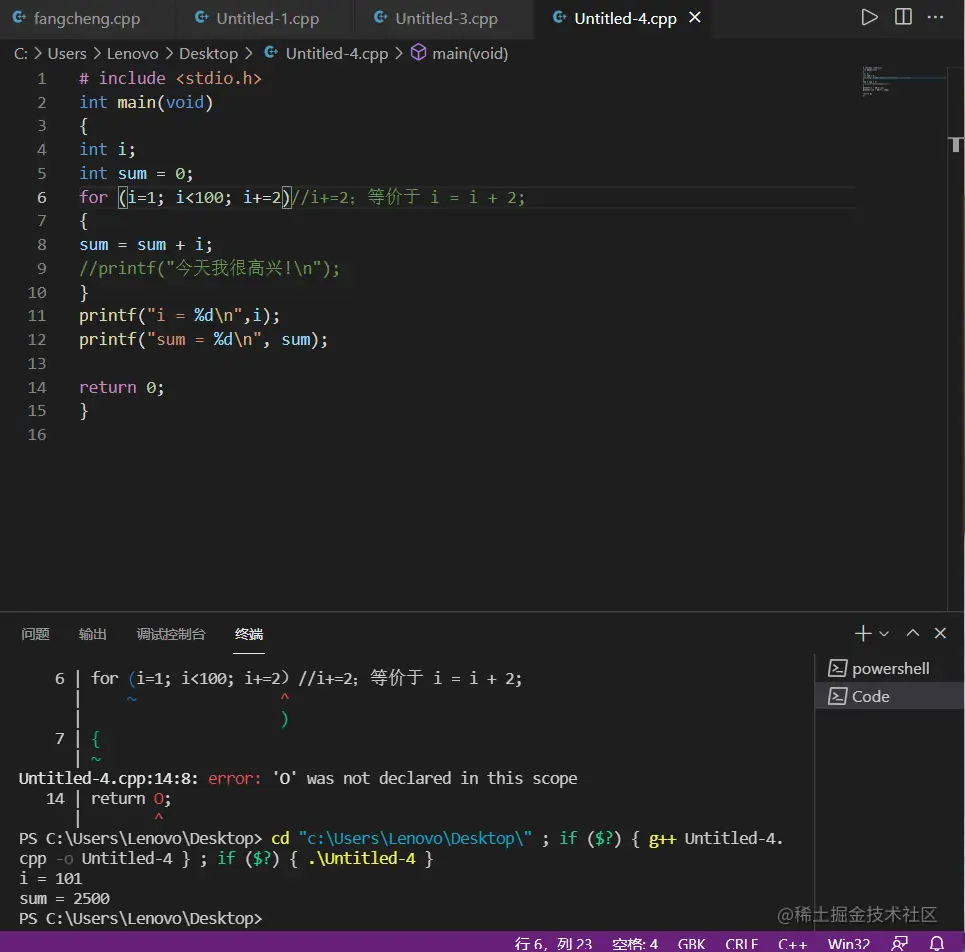The width and height of the screenshot is (965, 952).
Task: Click 'return 0;' in the editor
Action: [x=121, y=388]
